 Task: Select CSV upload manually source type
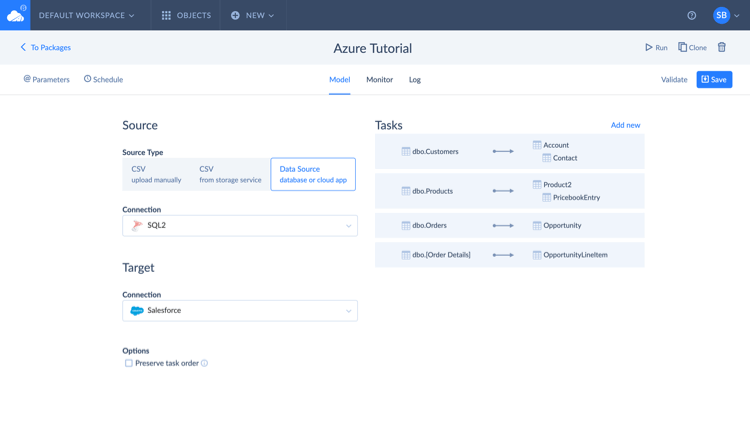(x=156, y=174)
